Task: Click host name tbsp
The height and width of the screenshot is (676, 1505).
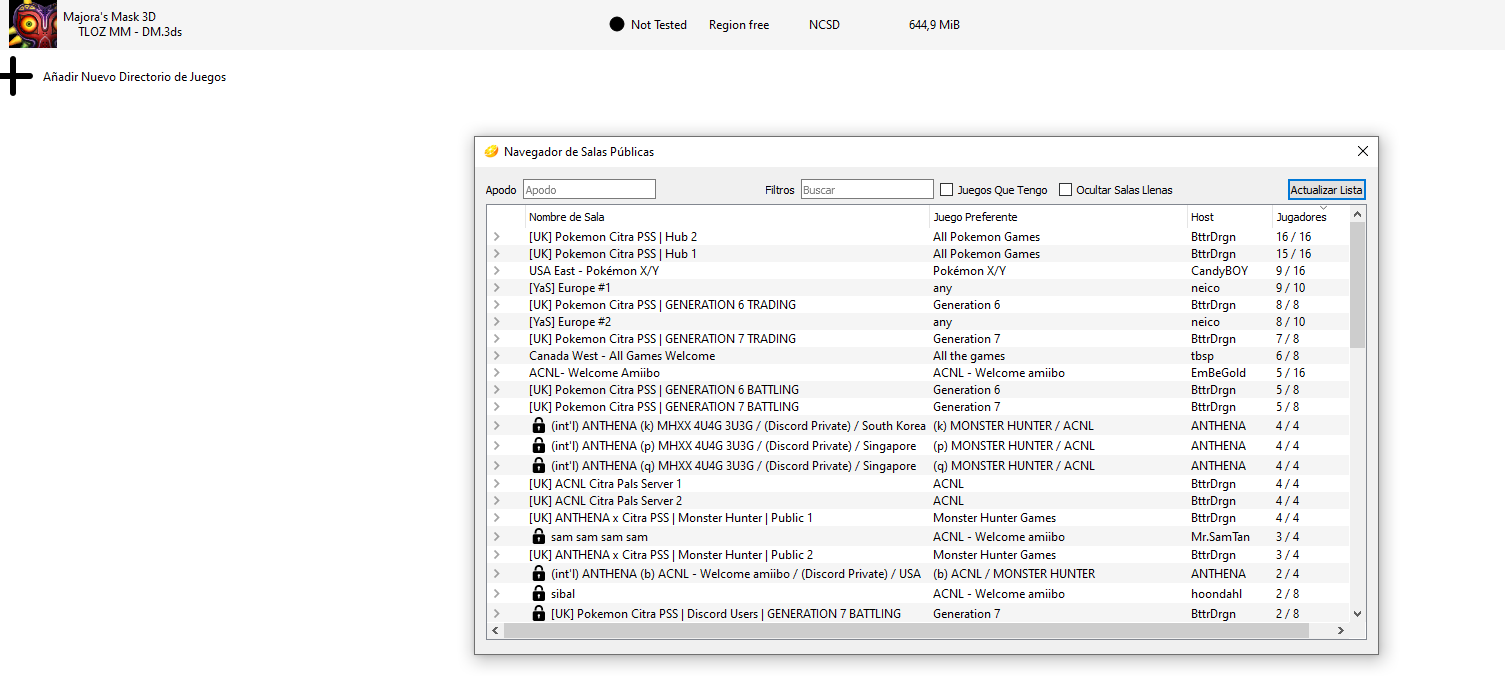Action: click(1202, 356)
